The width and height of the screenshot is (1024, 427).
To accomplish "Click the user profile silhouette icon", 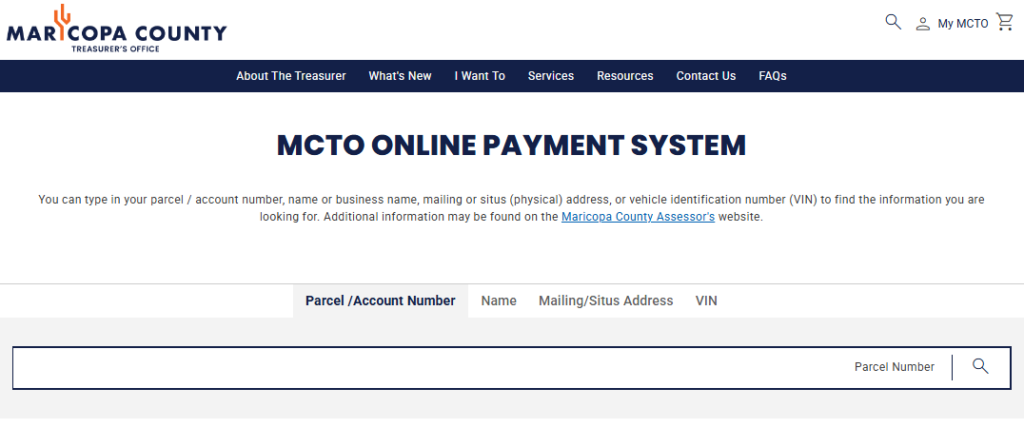I will 922,24.
